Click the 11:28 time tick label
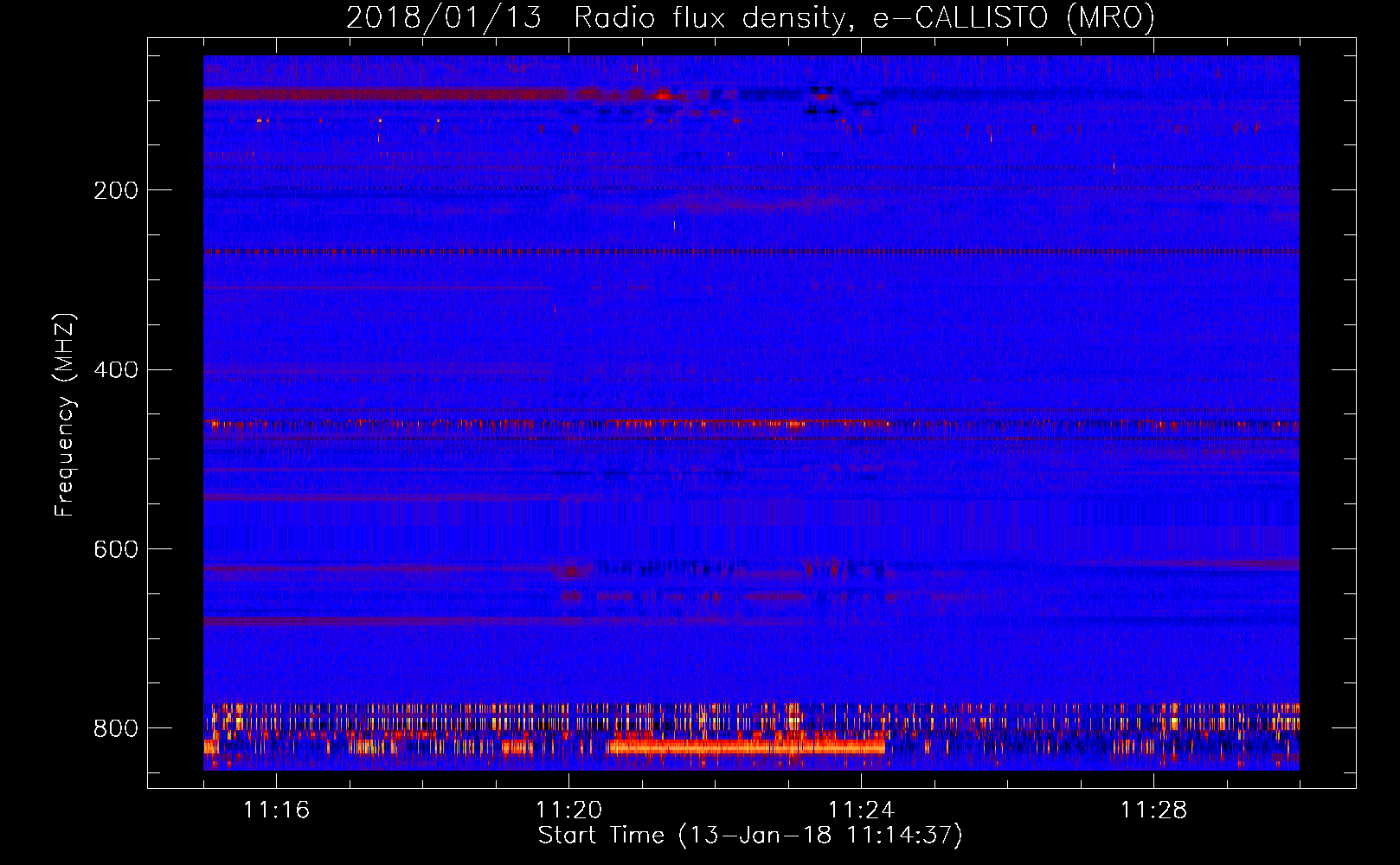The image size is (1400, 865). tap(1153, 810)
